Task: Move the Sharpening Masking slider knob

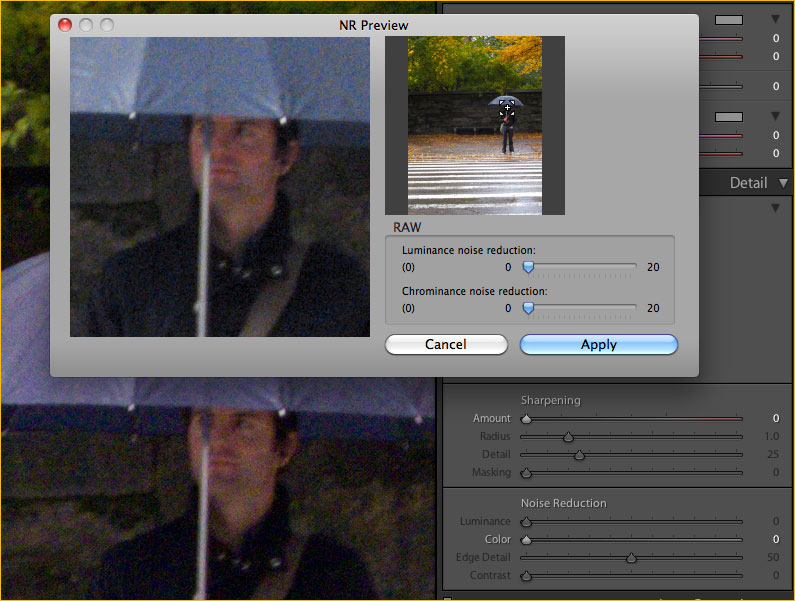Action: (x=526, y=473)
